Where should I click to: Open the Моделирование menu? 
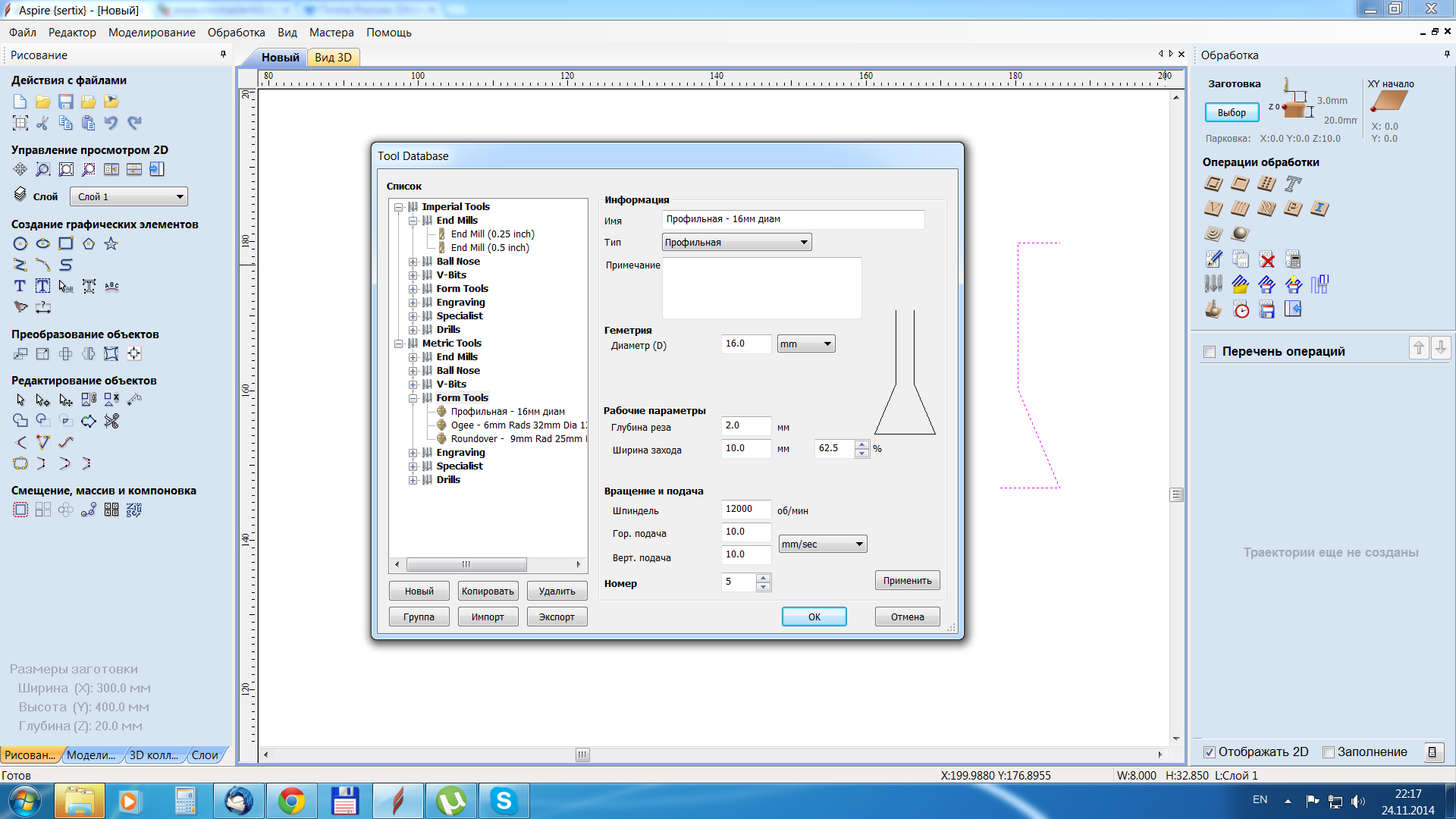click(x=152, y=33)
